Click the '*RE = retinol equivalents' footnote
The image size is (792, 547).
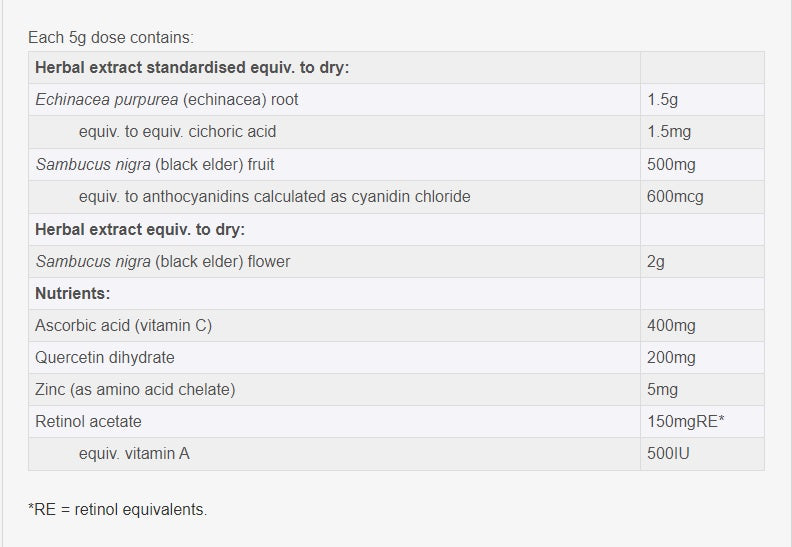pos(118,510)
